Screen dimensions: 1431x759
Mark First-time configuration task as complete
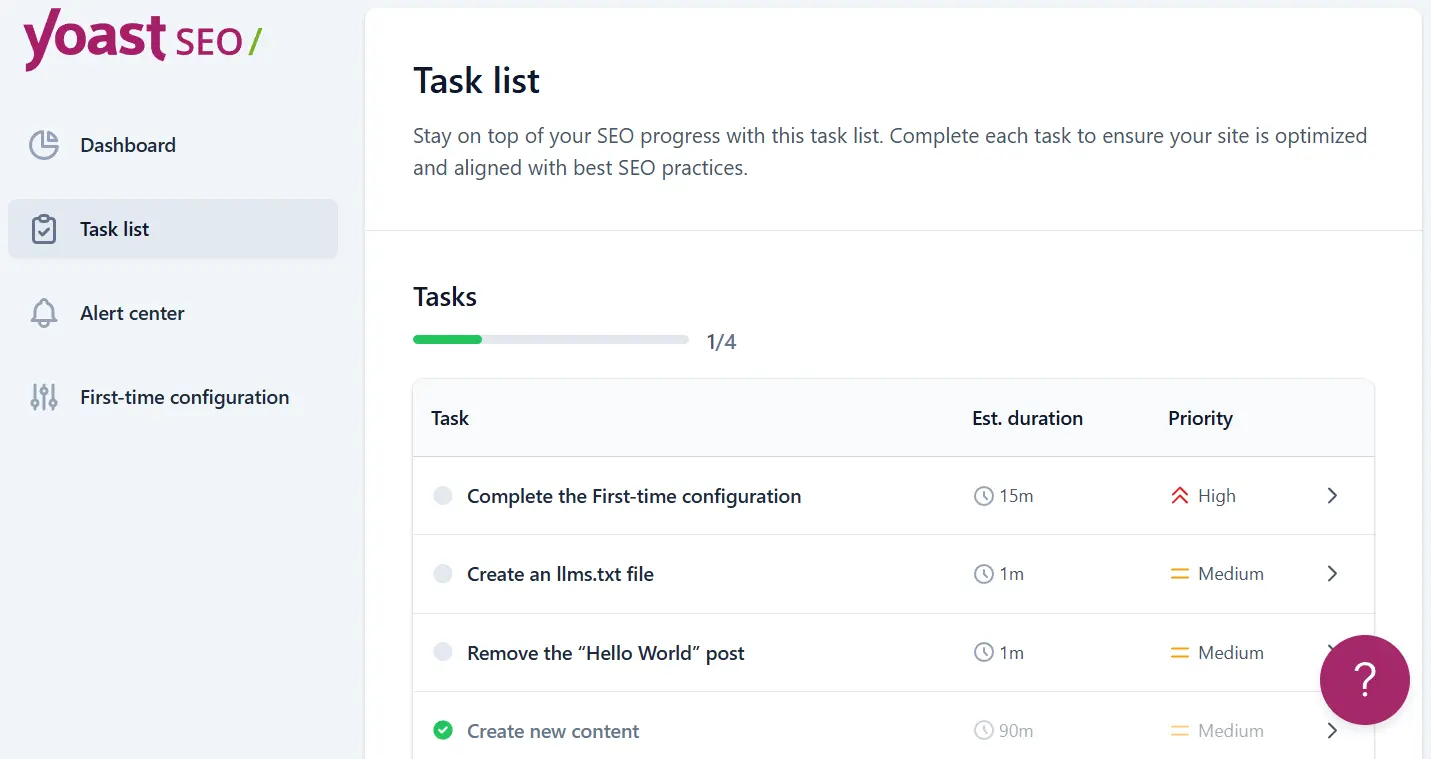(x=442, y=495)
